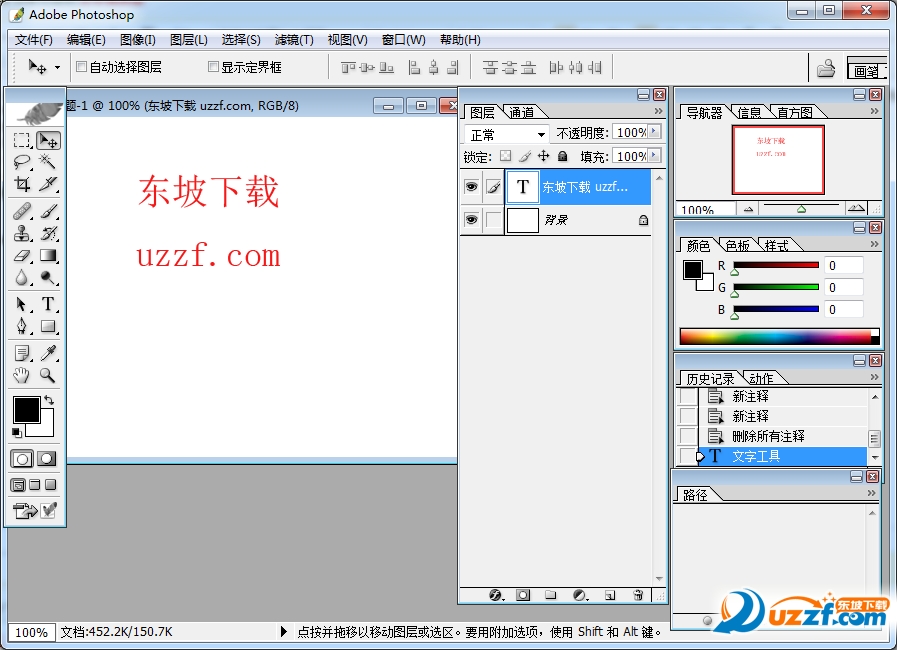Screen dimensions: 897x650
Task: Open the 滤镜(T) menu
Action: coord(294,40)
